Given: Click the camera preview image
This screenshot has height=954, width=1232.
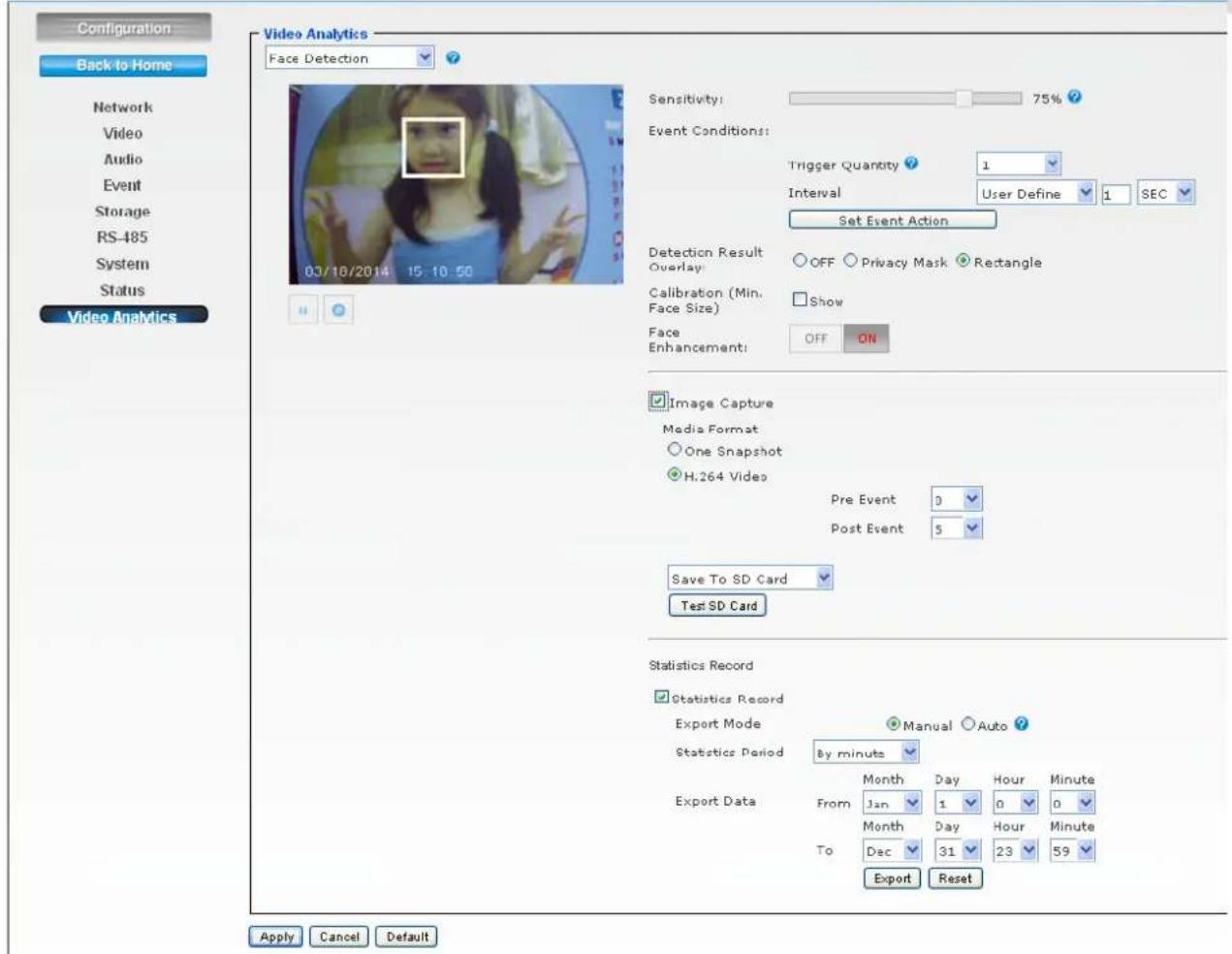Looking at the screenshot, I should tap(457, 184).
